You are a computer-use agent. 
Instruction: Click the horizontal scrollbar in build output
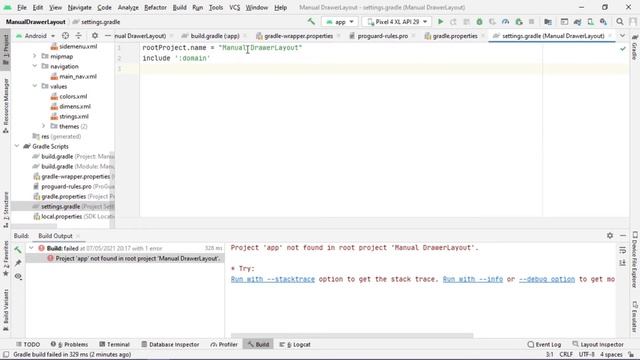[352, 336]
